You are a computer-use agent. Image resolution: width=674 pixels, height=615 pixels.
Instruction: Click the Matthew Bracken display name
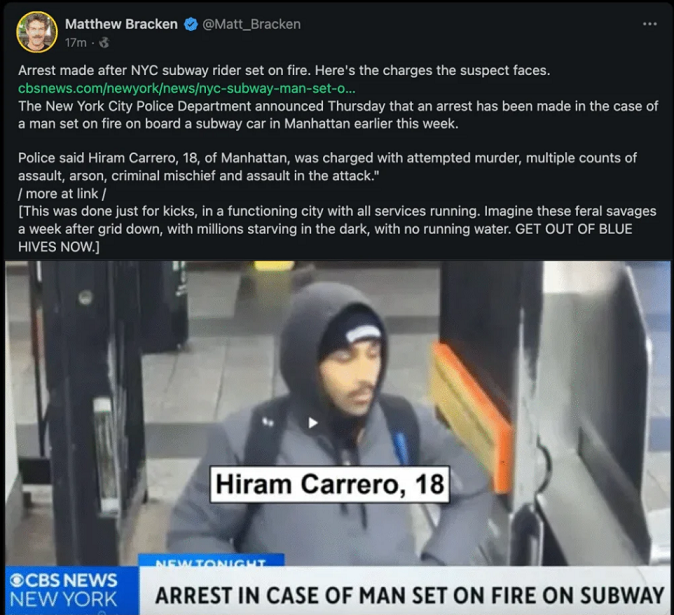121,24
